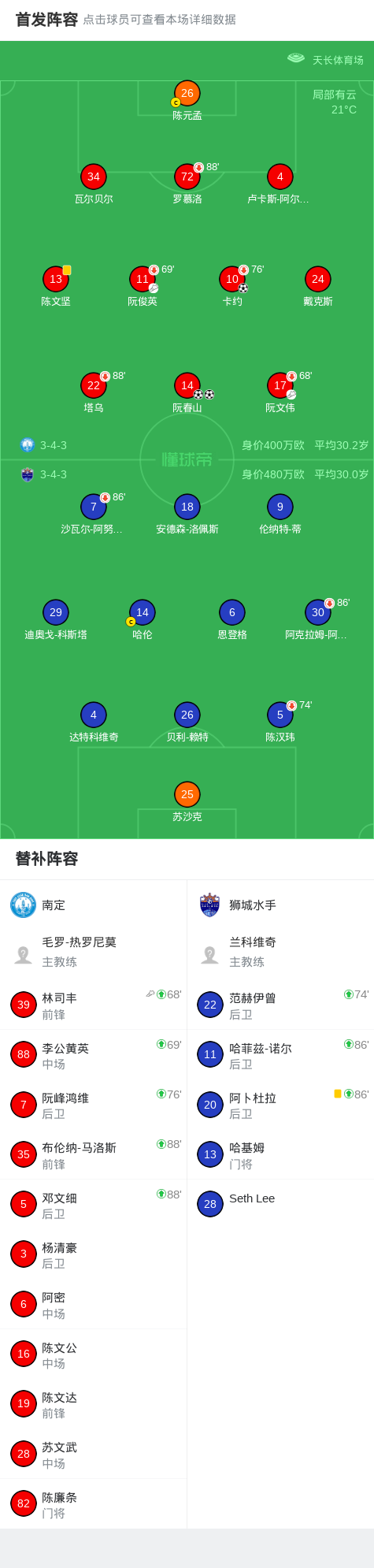Select substitute goalkeeper 陈廉条 number 82

point(94,1503)
